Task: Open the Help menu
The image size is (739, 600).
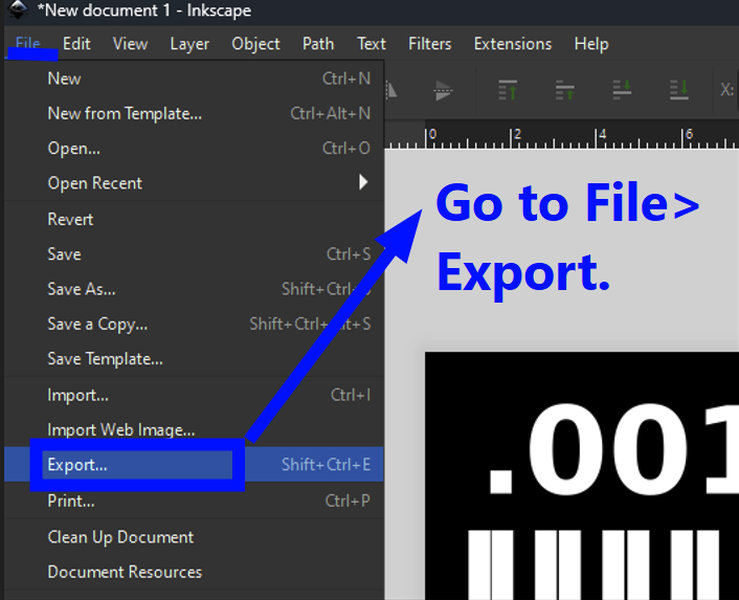Action: point(591,44)
